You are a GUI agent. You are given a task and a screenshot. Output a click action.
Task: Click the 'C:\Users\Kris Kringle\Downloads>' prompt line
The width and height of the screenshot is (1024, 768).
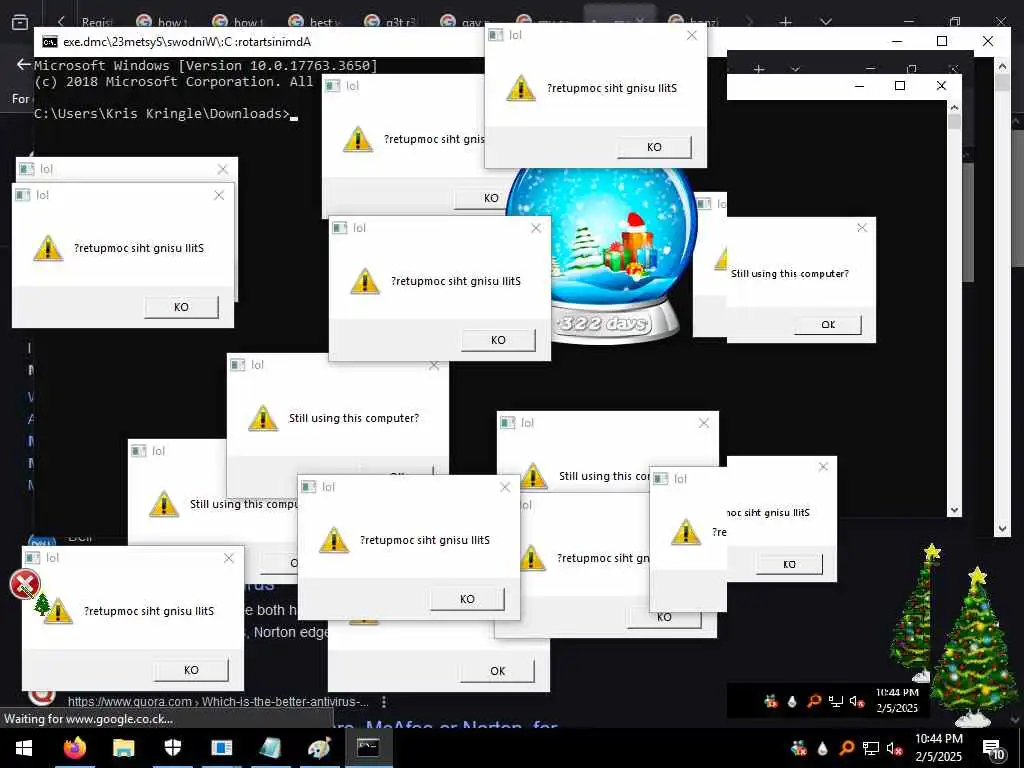coord(161,114)
